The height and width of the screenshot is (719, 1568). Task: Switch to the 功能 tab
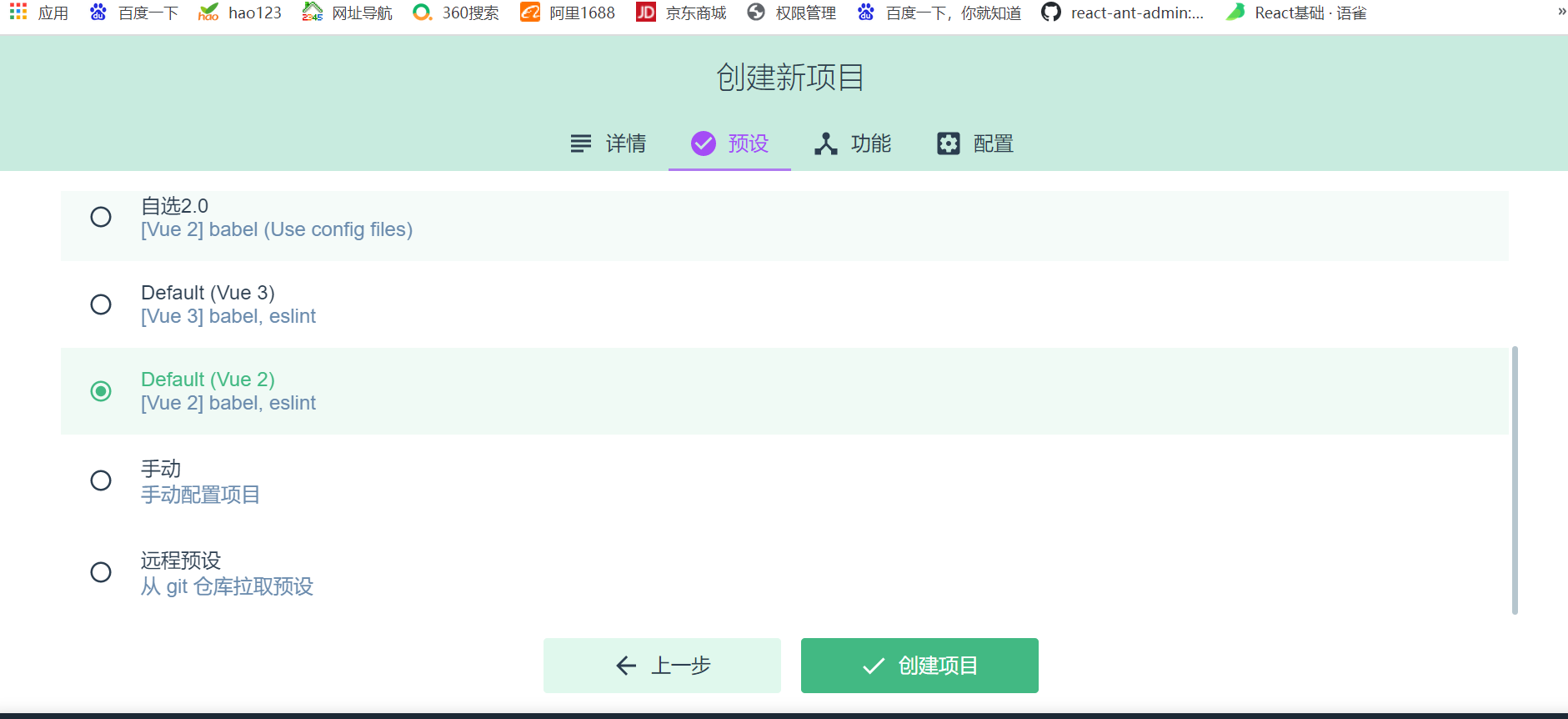coord(853,143)
